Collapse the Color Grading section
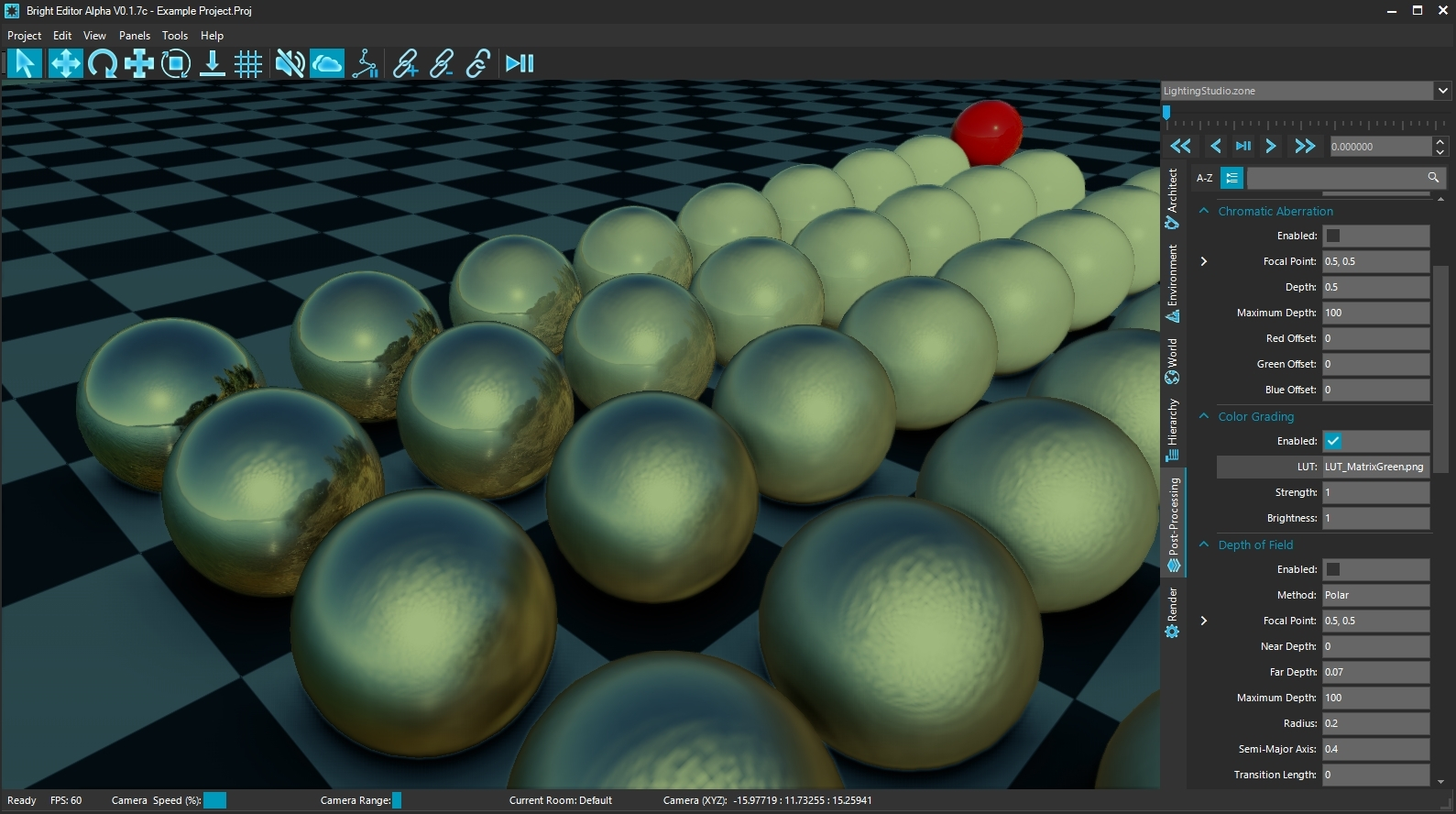Image resolution: width=1456 pixels, height=814 pixels. point(1204,416)
